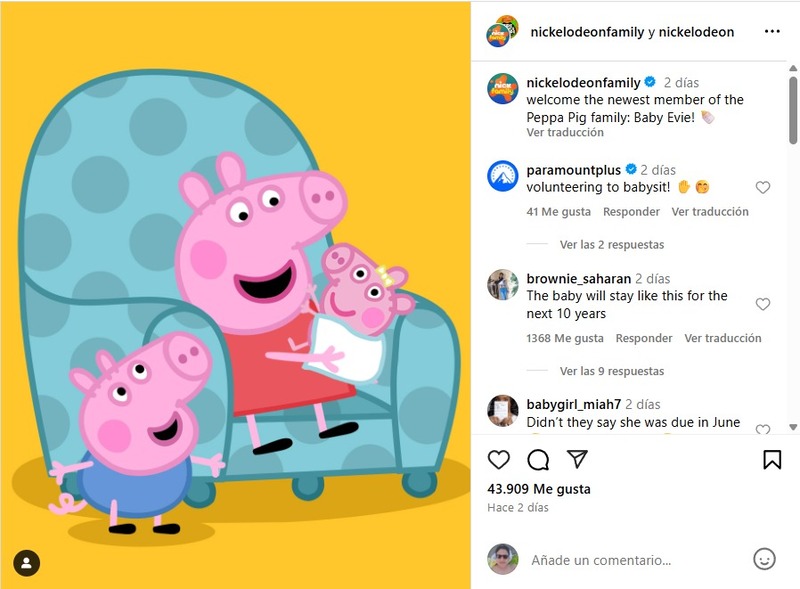Open the emoji picker in comment box
Viewport: 800px width, 589px height.
click(764, 559)
